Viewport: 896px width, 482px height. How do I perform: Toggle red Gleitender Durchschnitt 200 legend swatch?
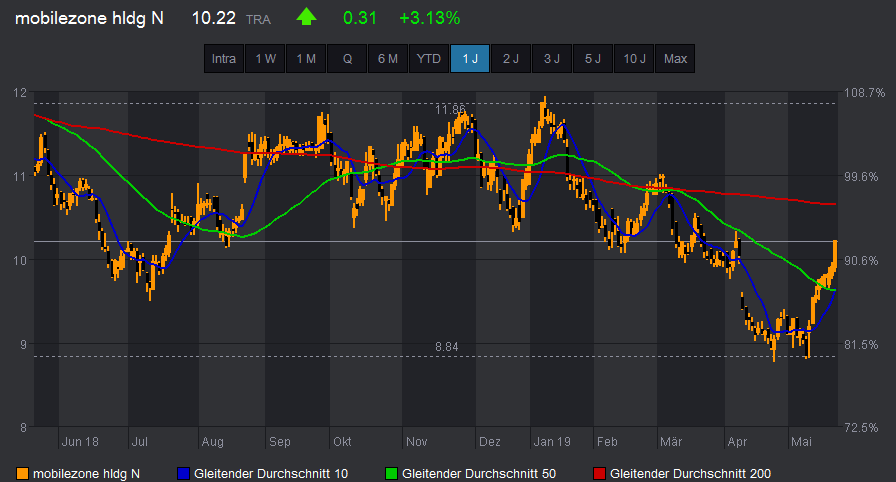tap(600, 473)
